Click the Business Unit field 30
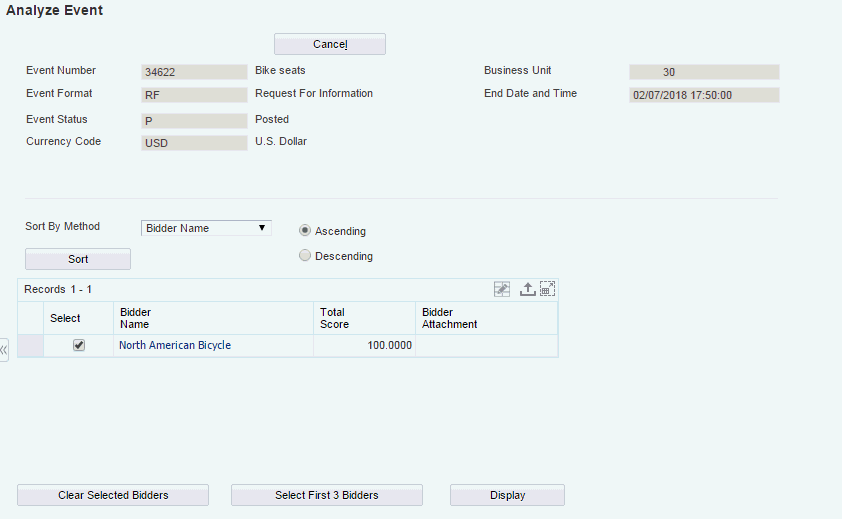842x519 pixels. [704, 72]
